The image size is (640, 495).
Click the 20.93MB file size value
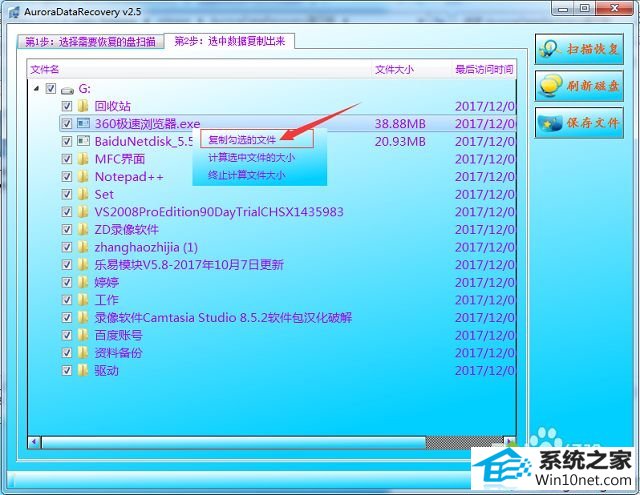point(400,142)
